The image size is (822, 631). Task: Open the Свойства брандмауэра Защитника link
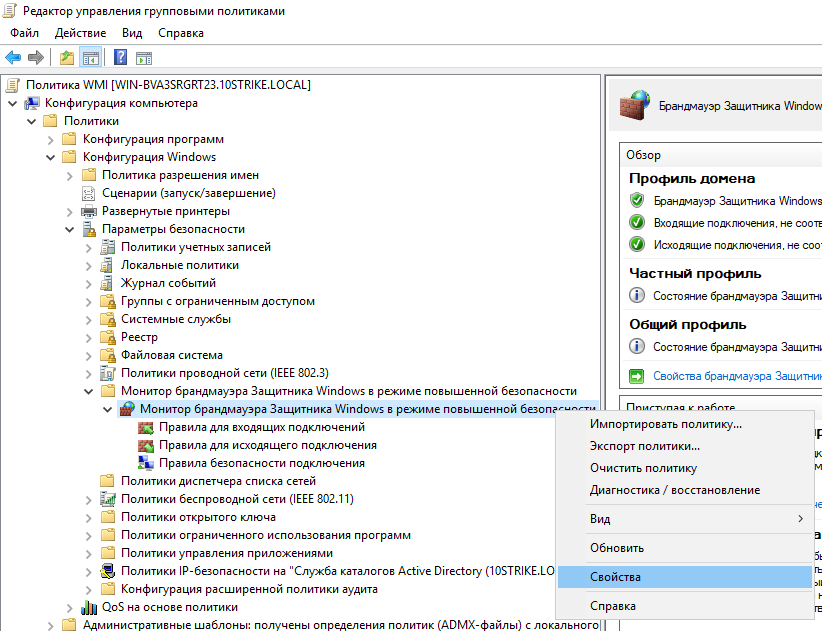[737, 376]
